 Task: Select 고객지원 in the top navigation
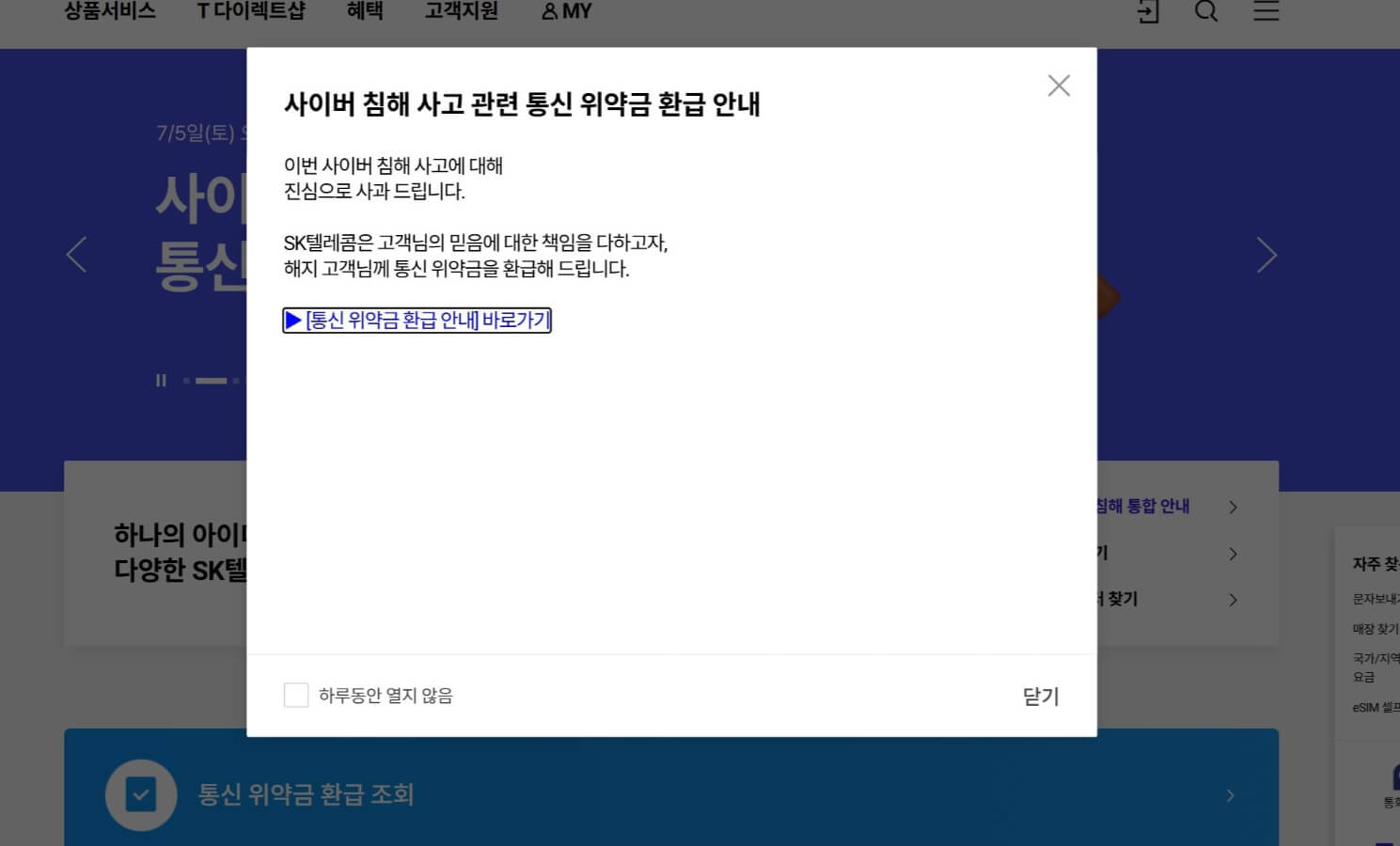(460, 10)
